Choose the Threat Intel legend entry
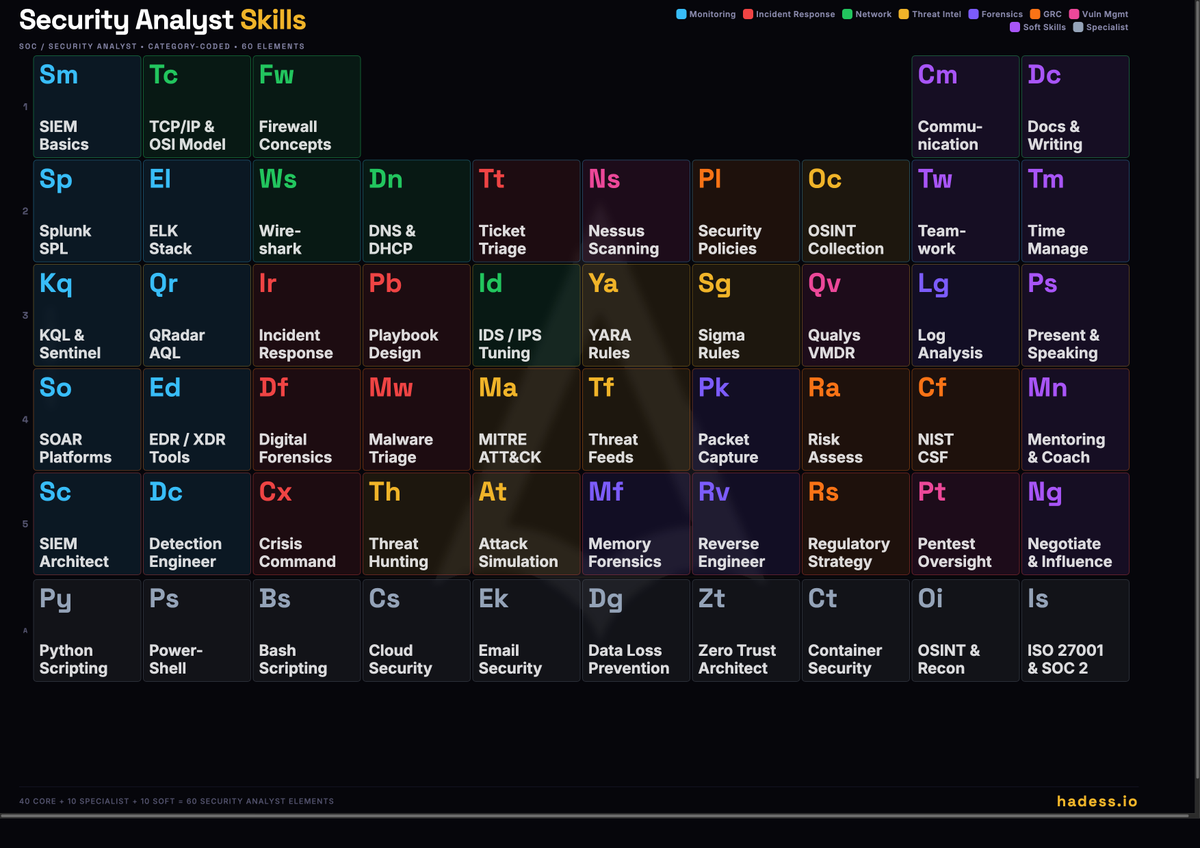This screenshot has height=848, width=1200. pyautogui.click(x=930, y=14)
